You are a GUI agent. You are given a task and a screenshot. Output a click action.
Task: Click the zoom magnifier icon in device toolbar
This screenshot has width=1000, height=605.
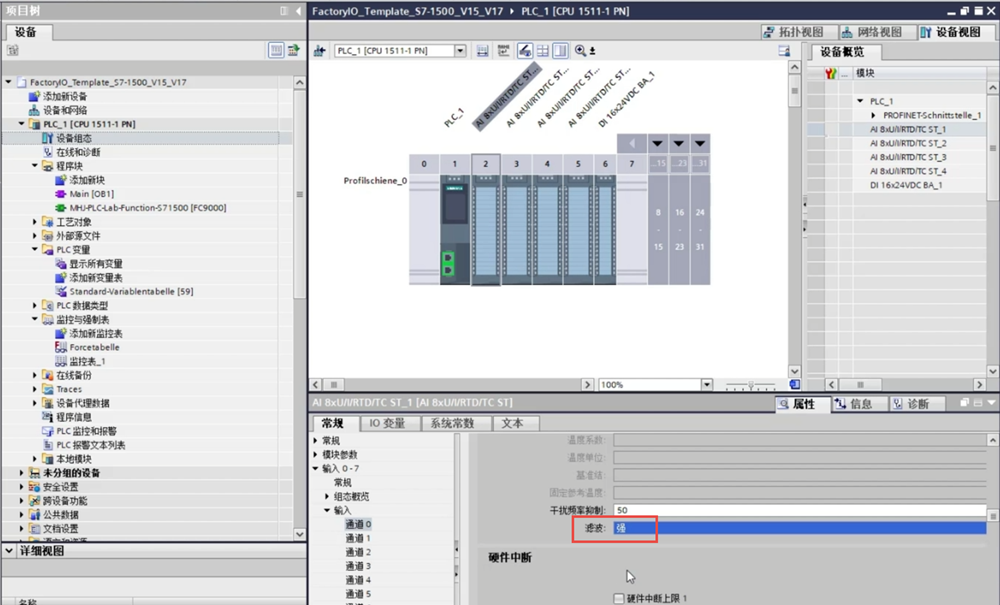point(580,51)
